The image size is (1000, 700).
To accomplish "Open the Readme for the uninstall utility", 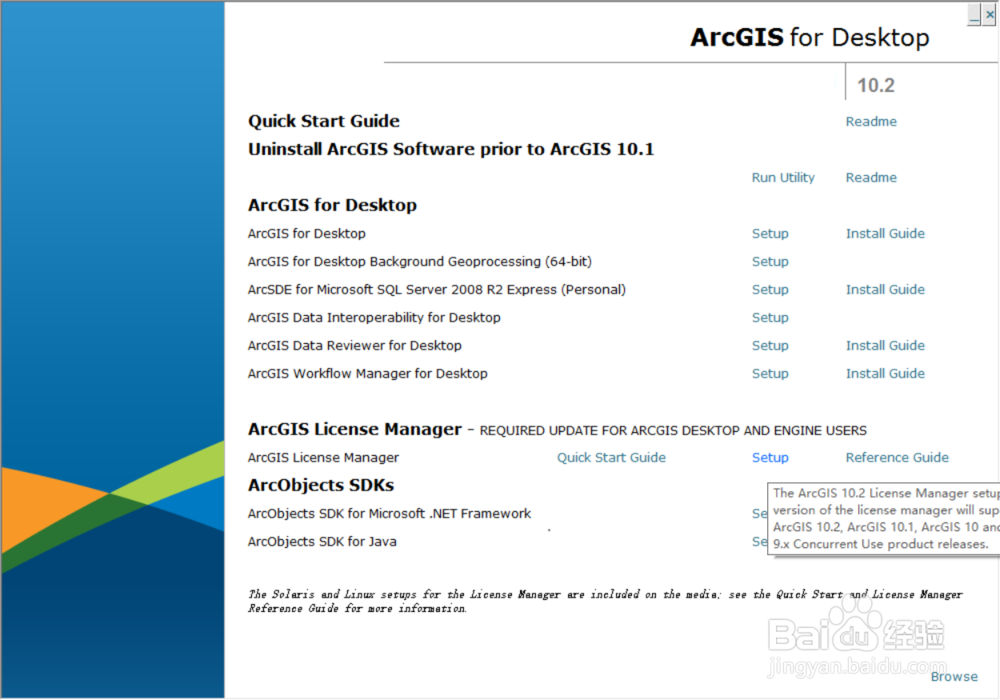I will 871,177.
